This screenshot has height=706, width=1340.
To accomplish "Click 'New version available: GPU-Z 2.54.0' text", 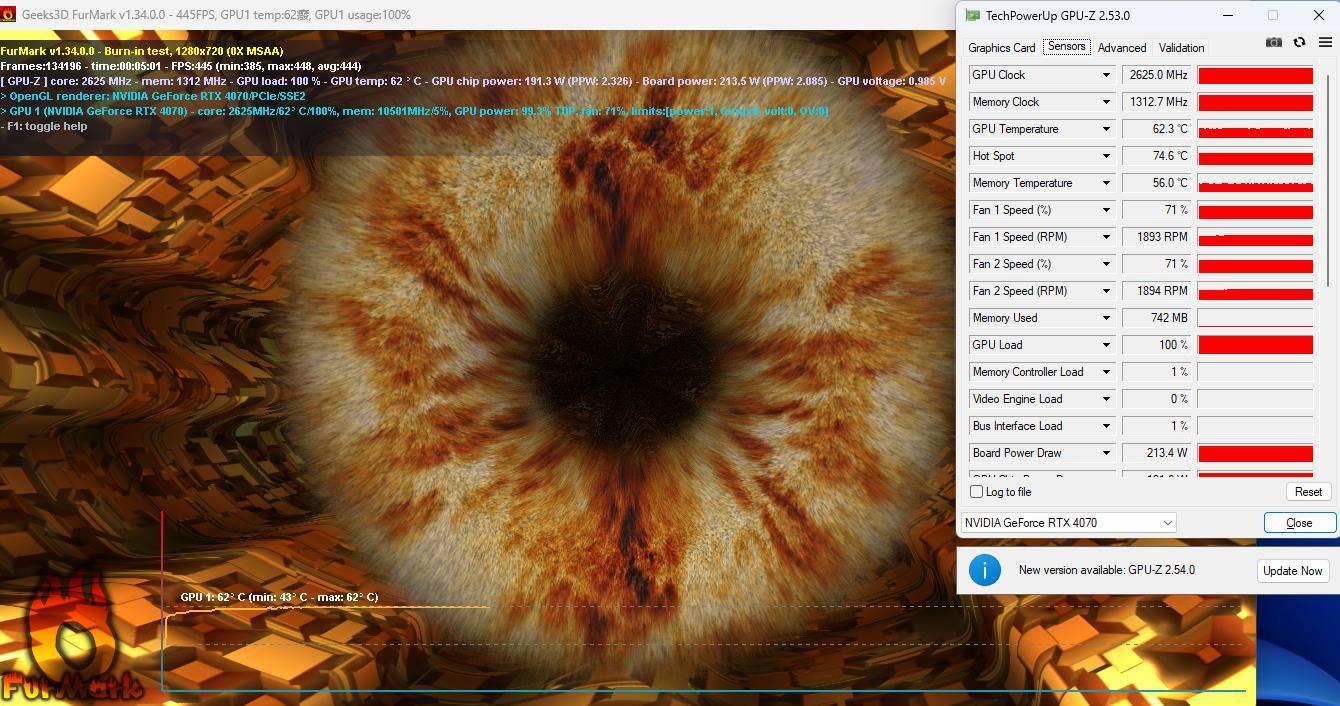I will 1107,570.
